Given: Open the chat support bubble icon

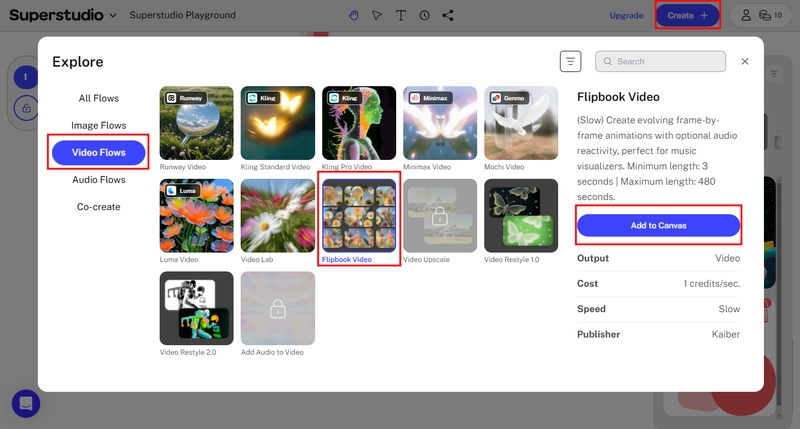Looking at the screenshot, I should [26, 403].
